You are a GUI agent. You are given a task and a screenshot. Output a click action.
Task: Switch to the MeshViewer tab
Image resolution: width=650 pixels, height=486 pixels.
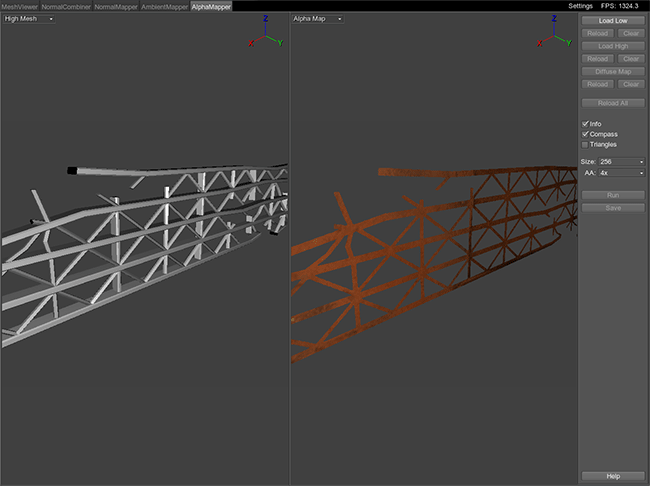point(19,6)
